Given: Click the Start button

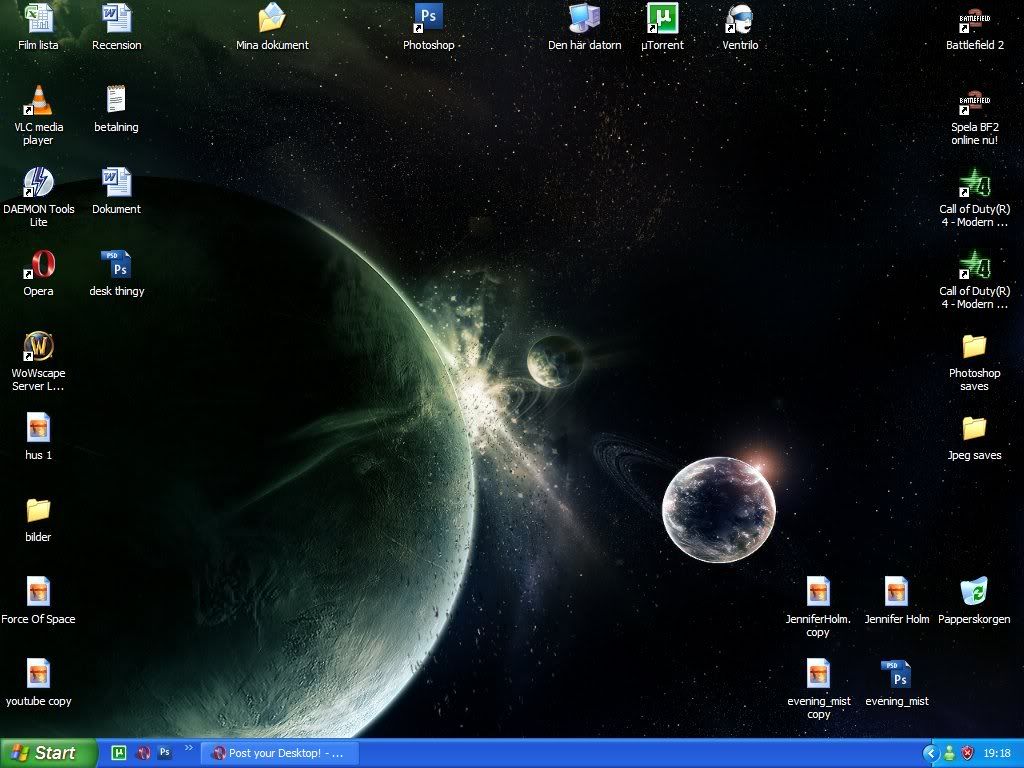Looking at the screenshot, I should click(x=48, y=753).
